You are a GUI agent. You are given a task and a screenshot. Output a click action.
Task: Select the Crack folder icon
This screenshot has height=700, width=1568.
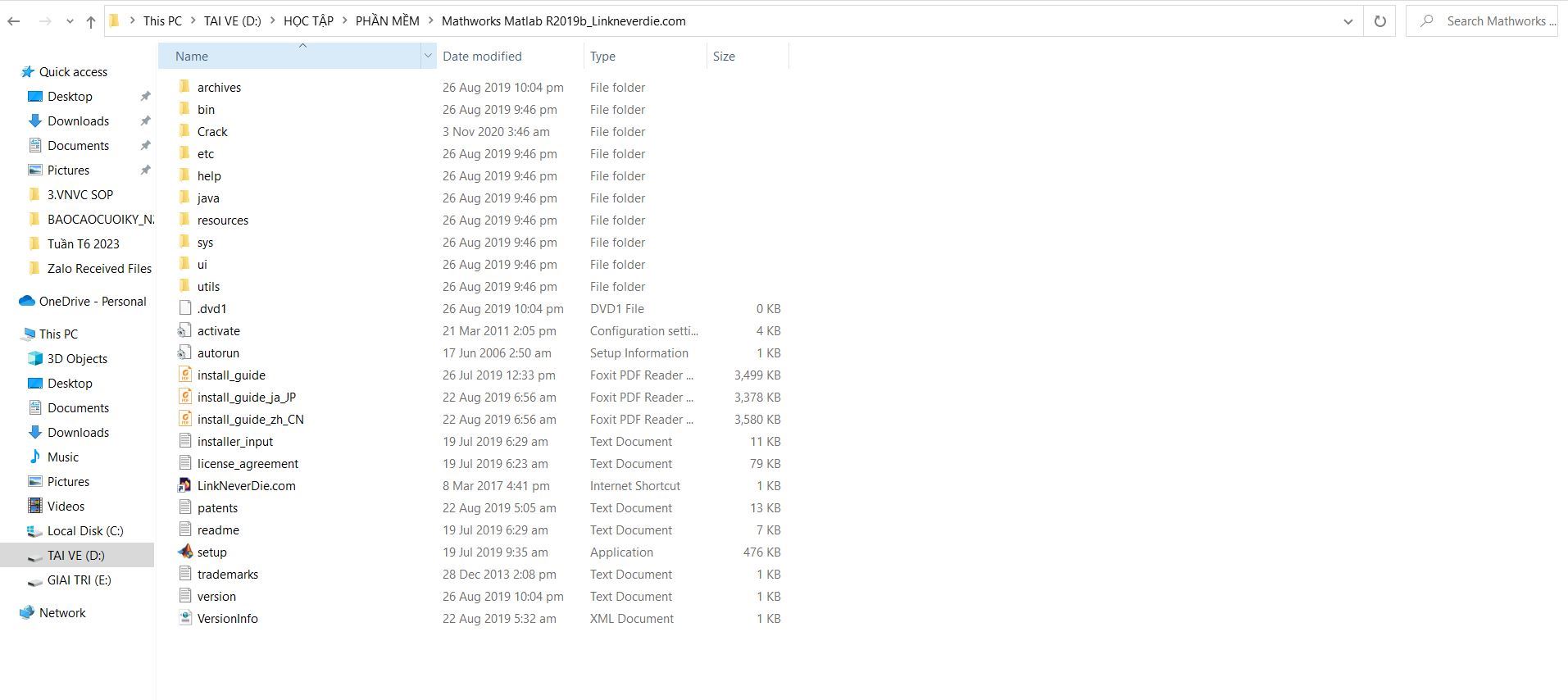click(x=185, y=131)
